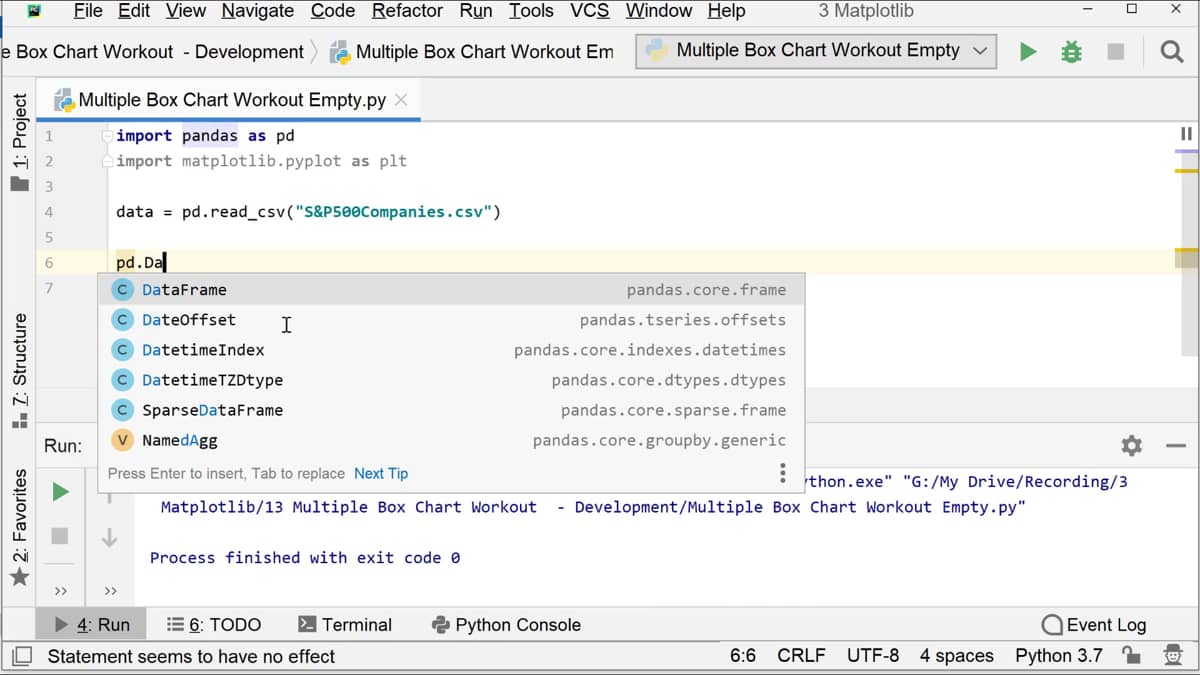Screen dimensions: 1200x675
Task: Click the gray Stop icon in the top toolbar
Action: point(1116,52)
